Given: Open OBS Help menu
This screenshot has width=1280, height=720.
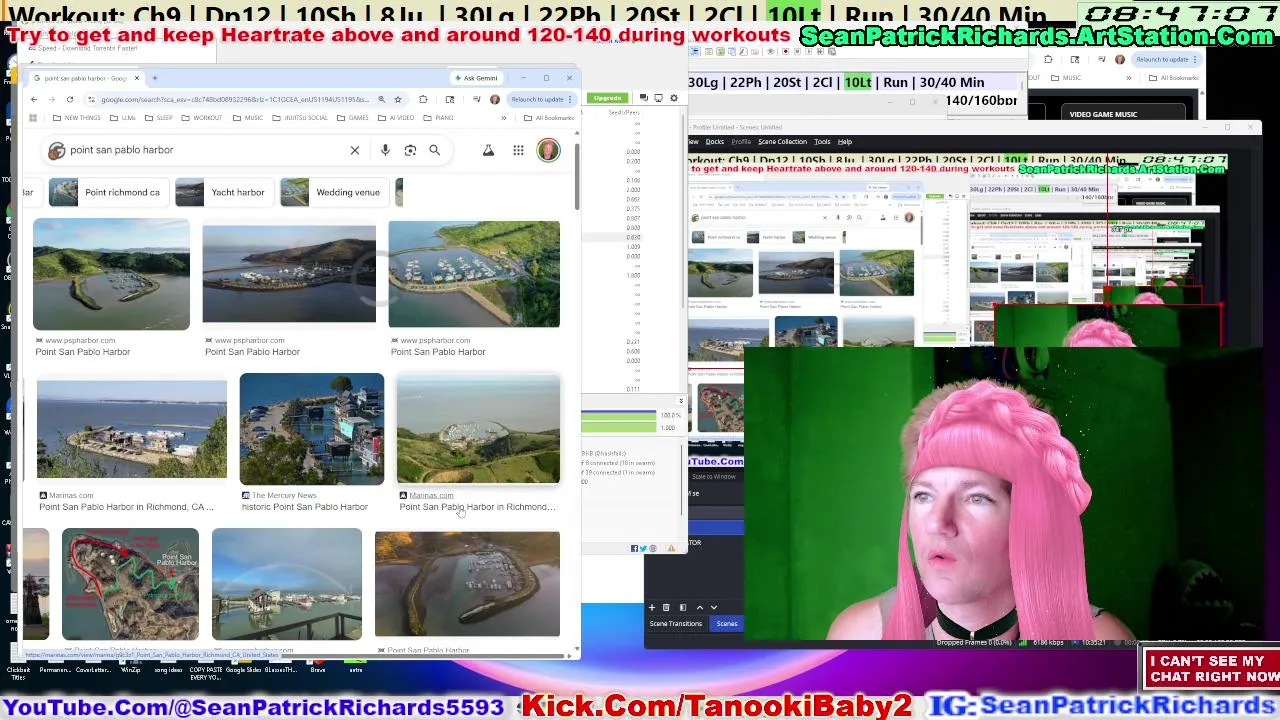Looking at the screenshot, I should pos(845,142).
